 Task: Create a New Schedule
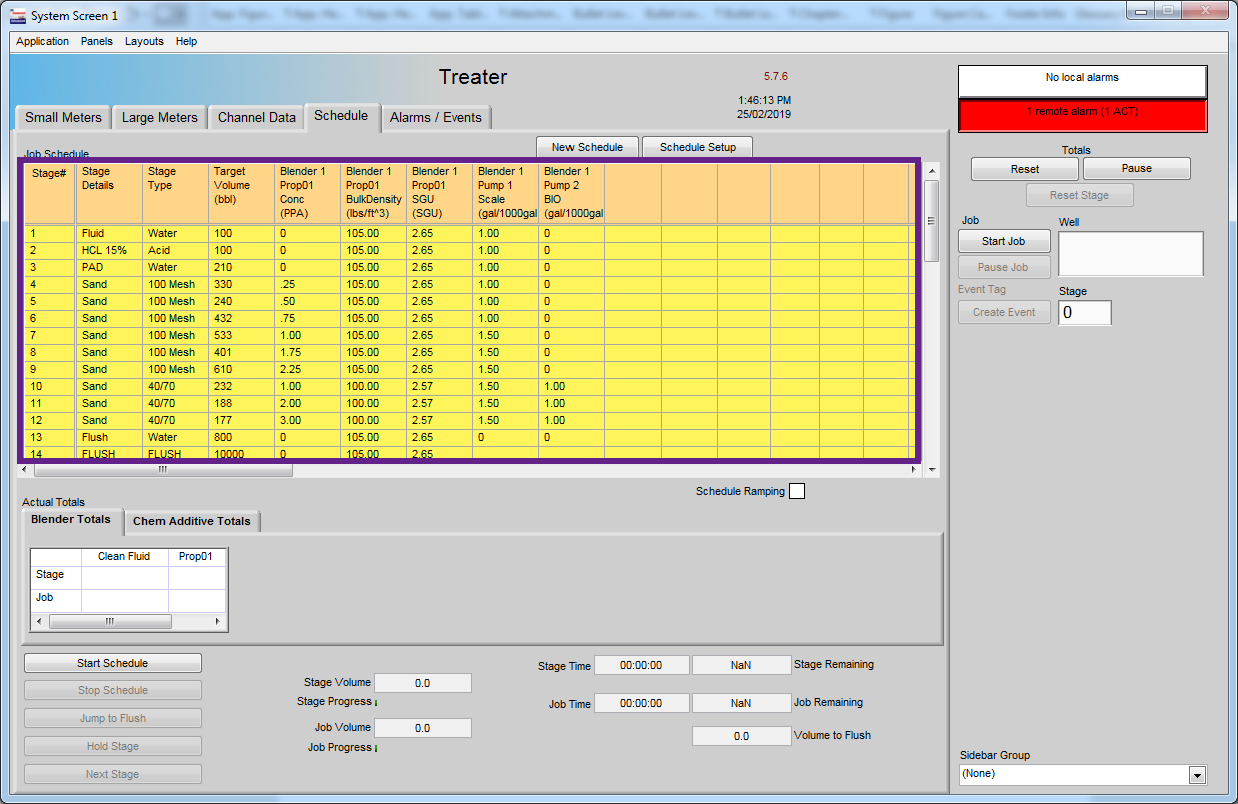point(586,146)
